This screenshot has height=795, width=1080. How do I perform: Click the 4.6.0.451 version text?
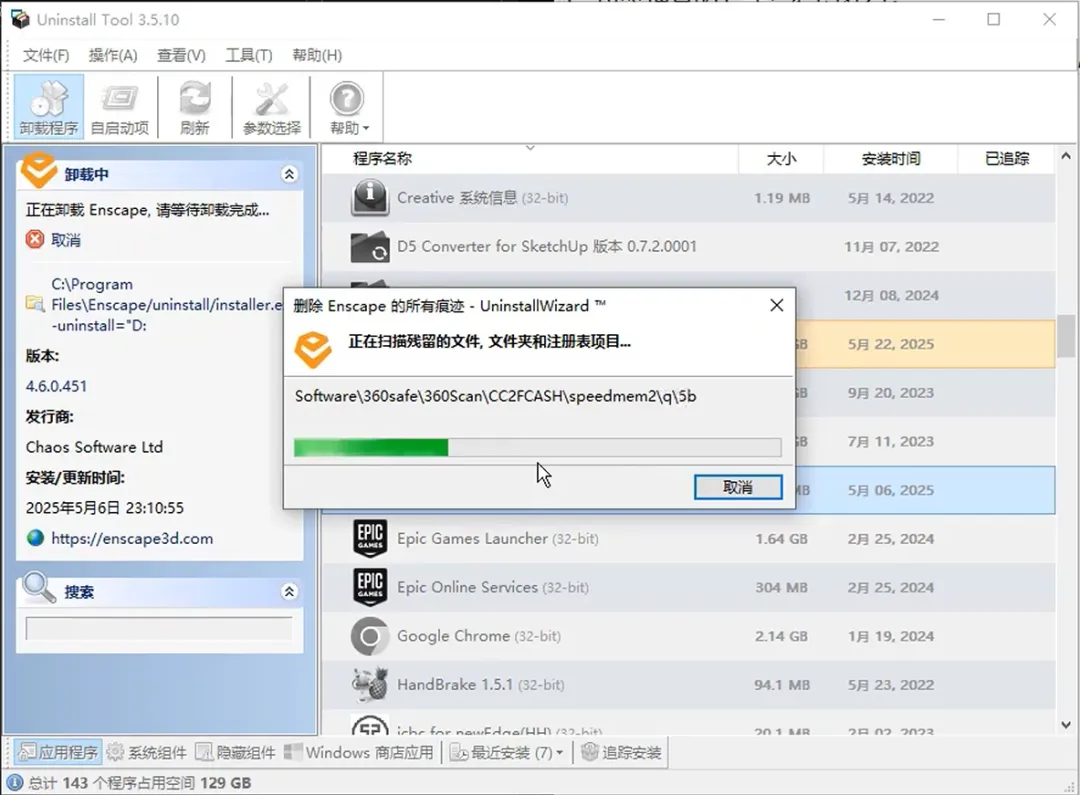coord(56,386)
